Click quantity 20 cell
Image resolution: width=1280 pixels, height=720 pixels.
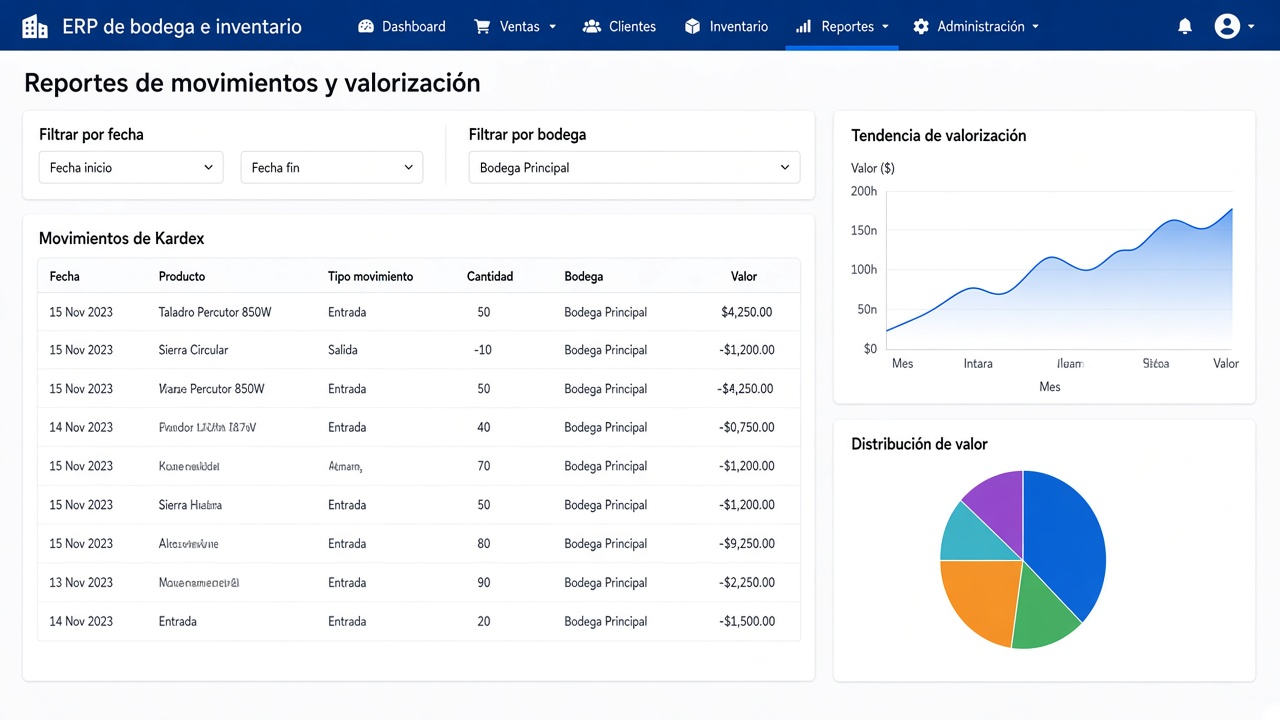pos(484,621)
